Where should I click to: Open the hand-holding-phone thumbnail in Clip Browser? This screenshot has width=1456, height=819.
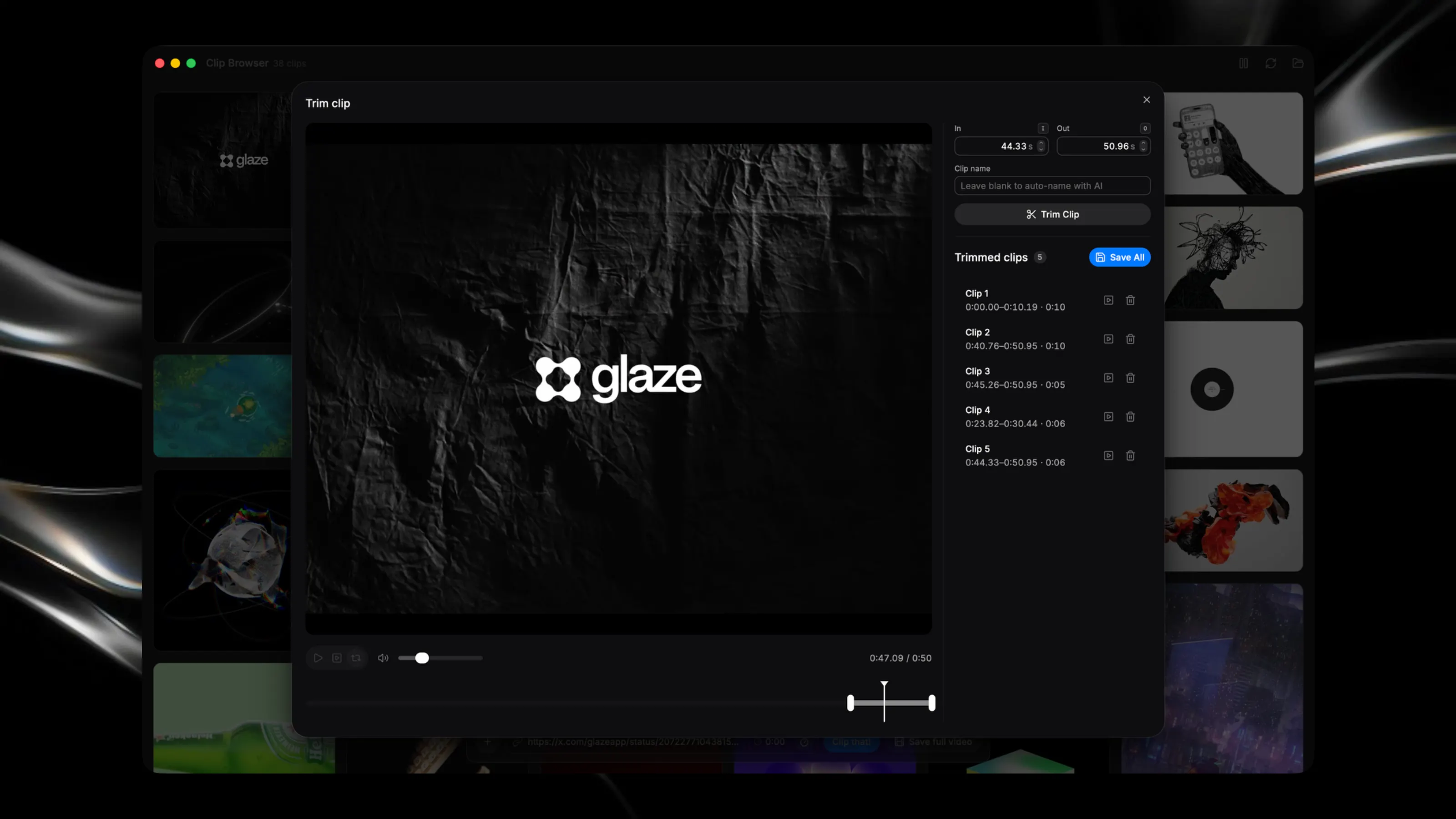tap(1234, 144)
